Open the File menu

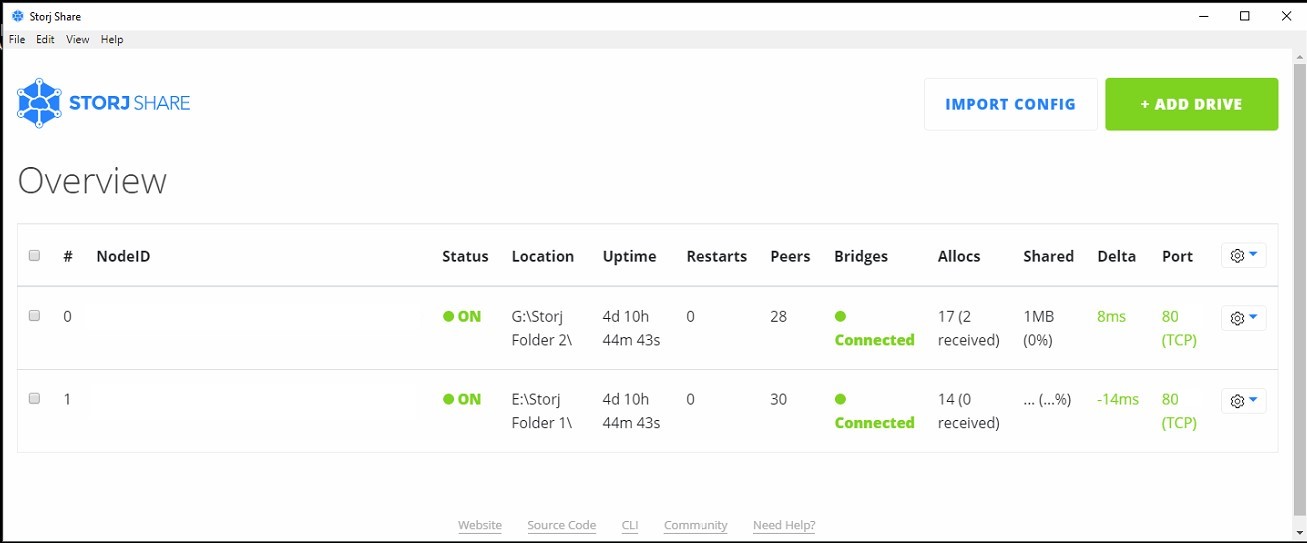17,40
